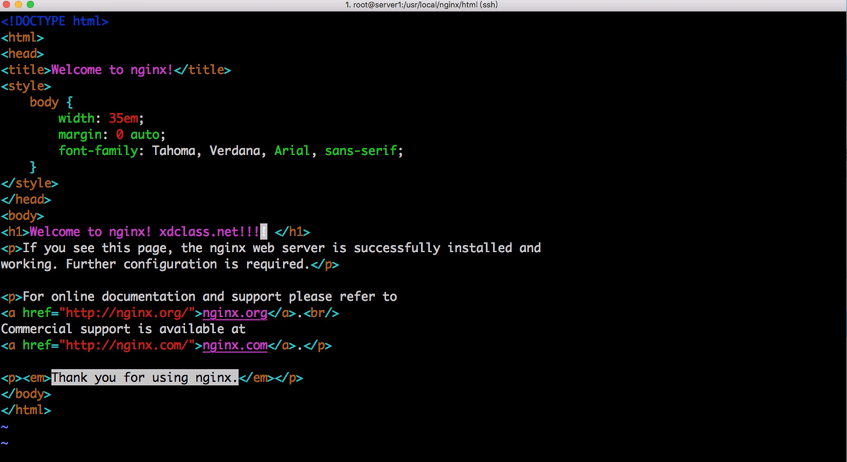This screenshot has width=847, height=462.
Task: Click the closing '</html>' tag
Action: (26, 410)
